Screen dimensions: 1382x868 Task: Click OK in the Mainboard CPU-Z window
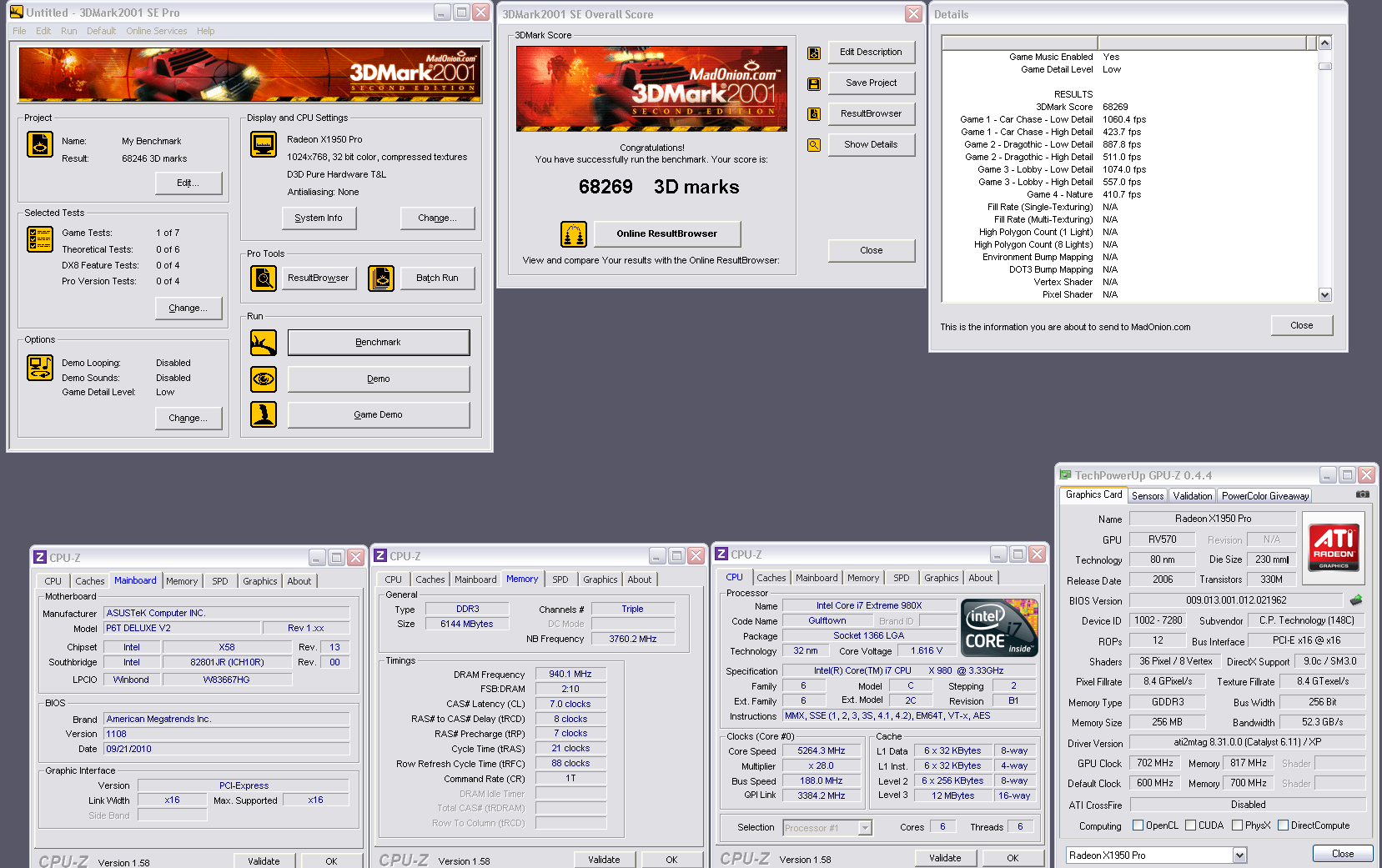click(x=331, y=861)
